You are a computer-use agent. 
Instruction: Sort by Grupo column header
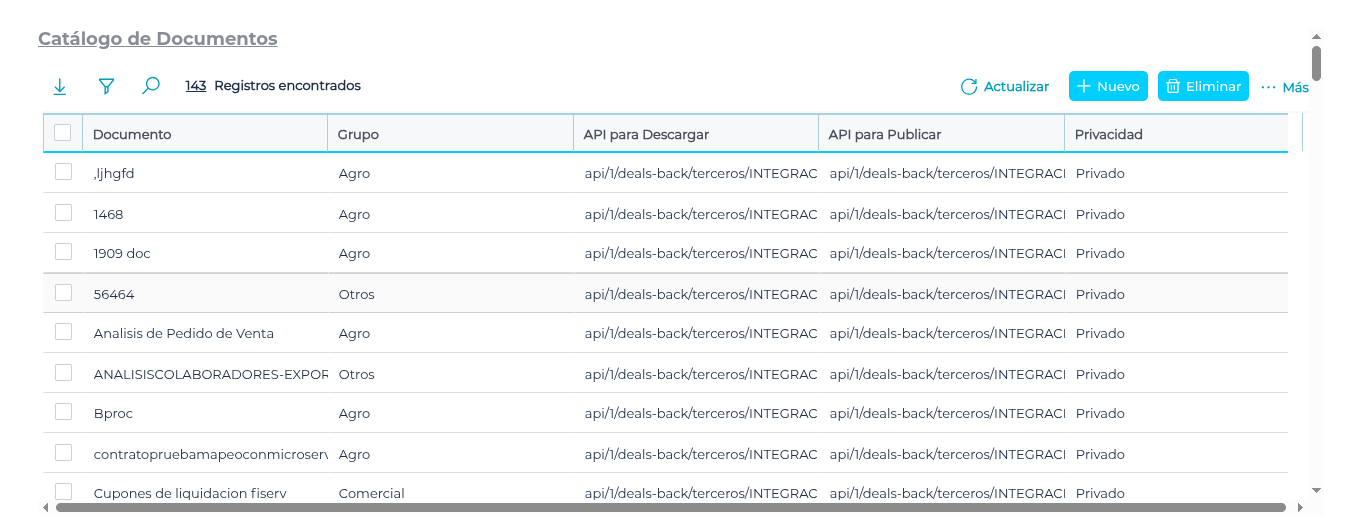358,134
